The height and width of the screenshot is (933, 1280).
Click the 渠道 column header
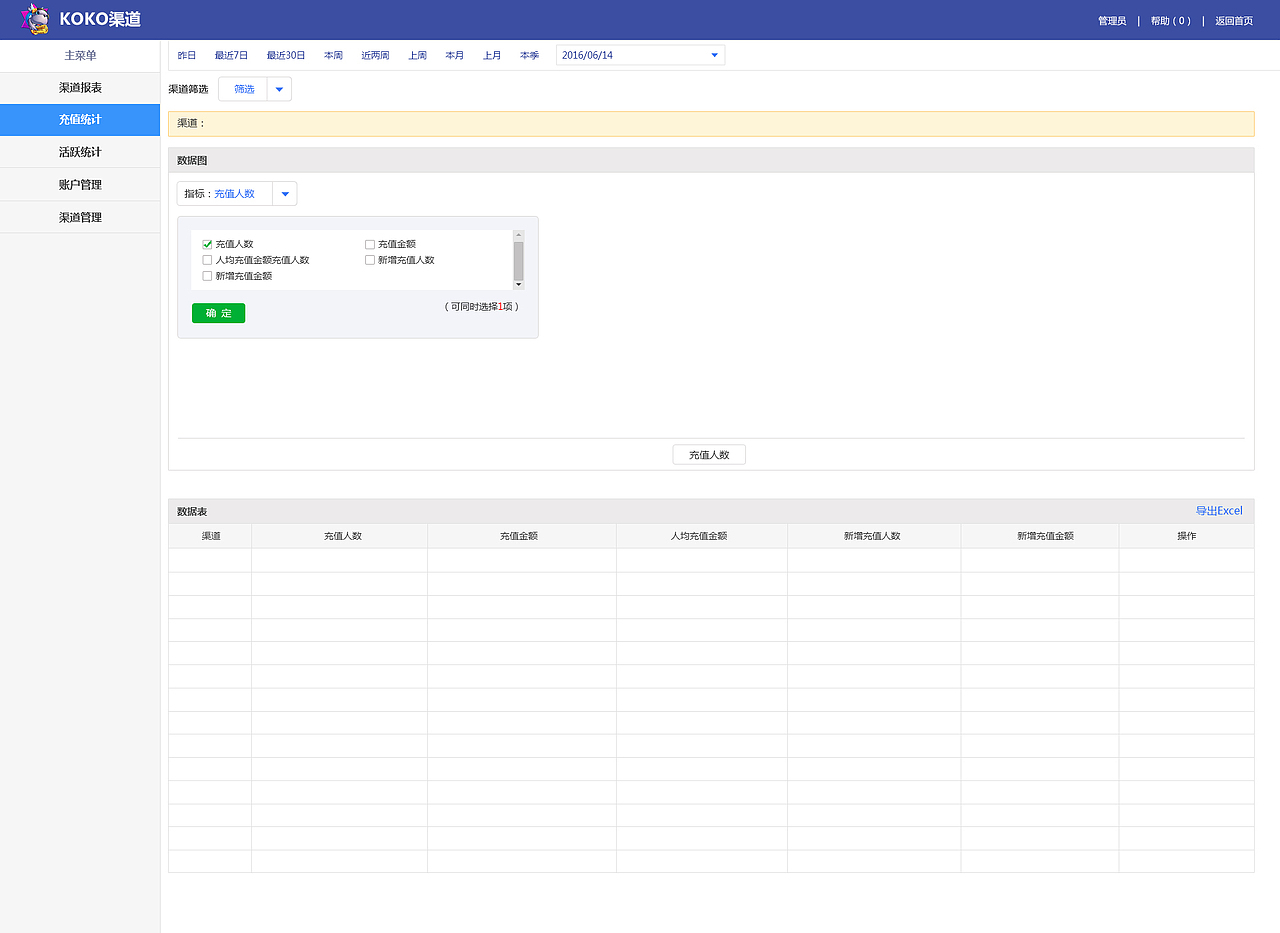pyautogui.click(x=210, y=536)
